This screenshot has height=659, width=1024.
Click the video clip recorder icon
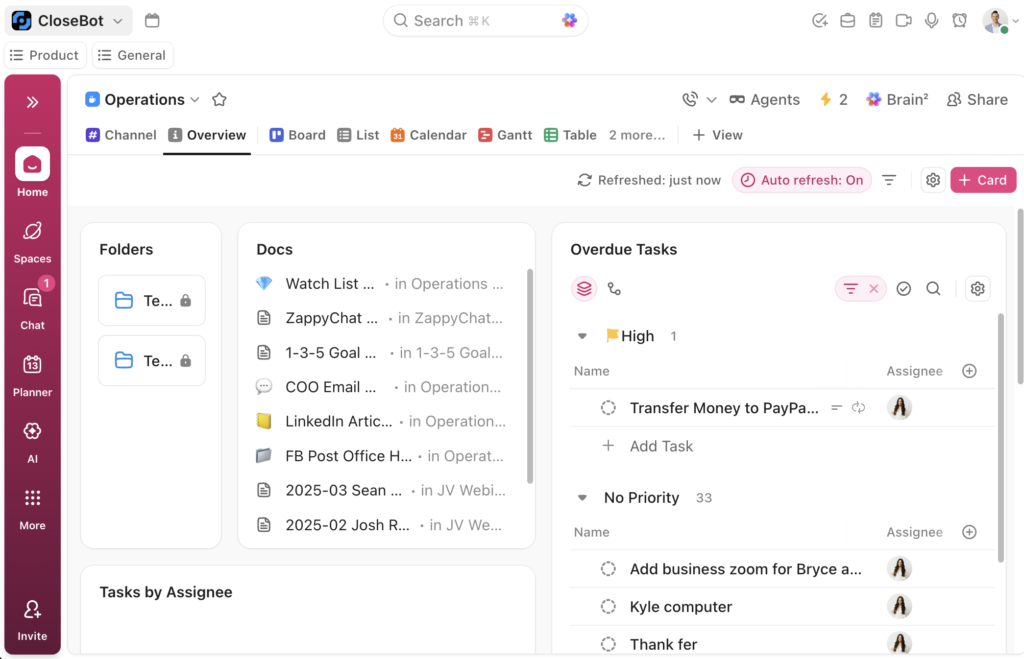(904, 20)
